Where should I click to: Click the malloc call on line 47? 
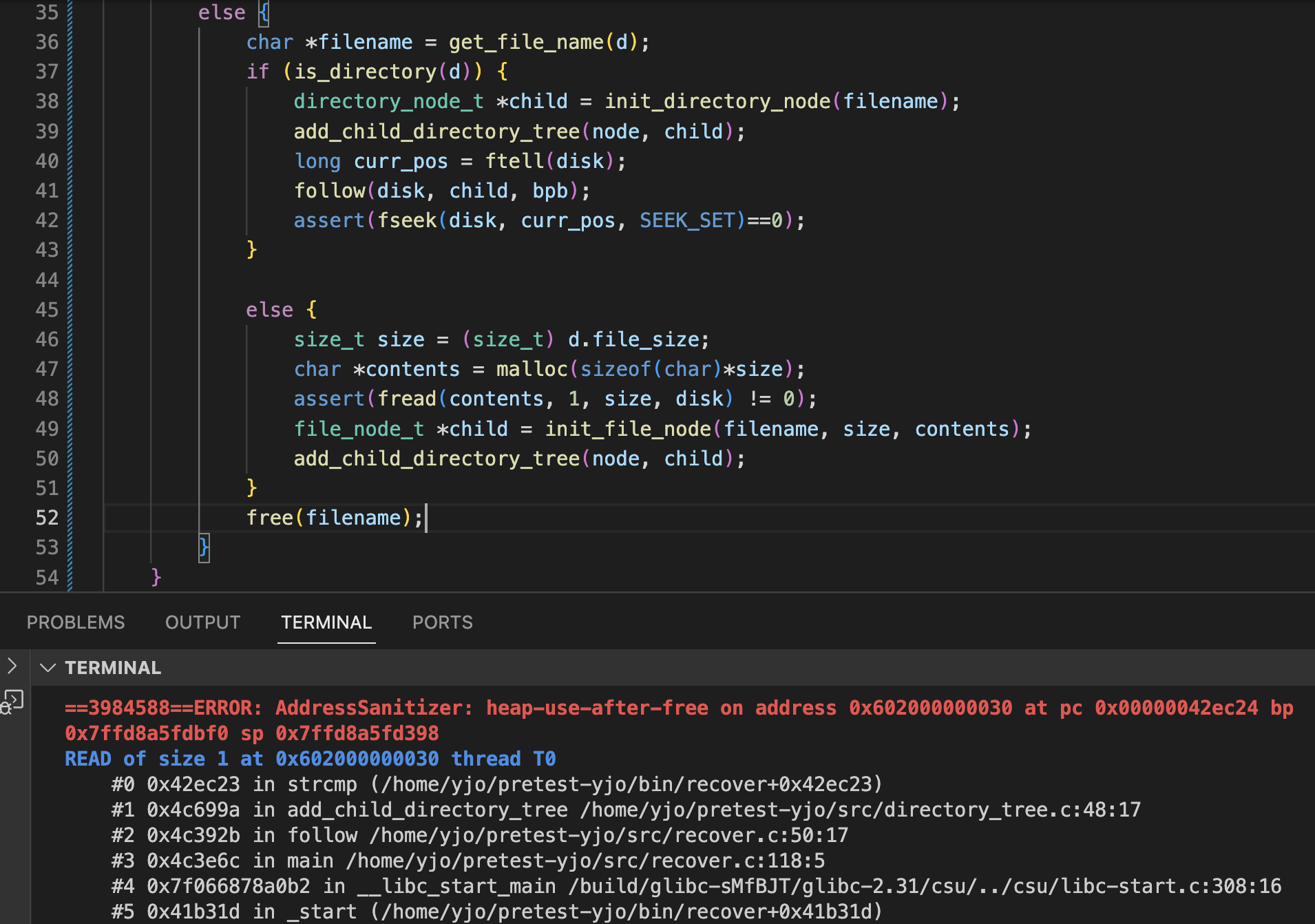click(x=532, y=369)
